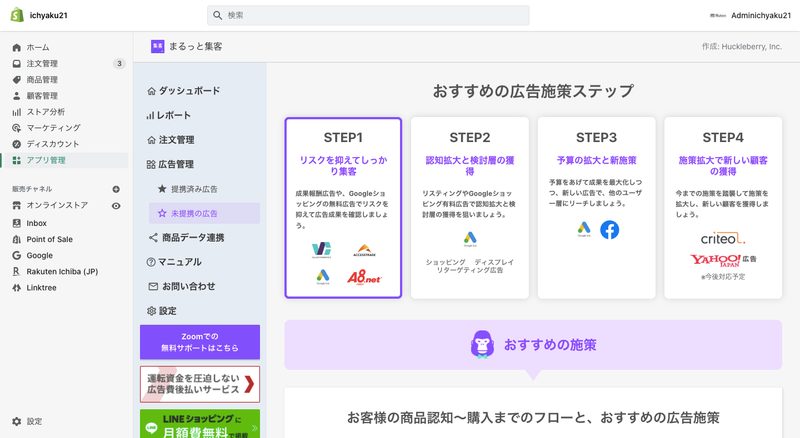
Task: Click the 販売チャネル section label
Action: point(32,189)
